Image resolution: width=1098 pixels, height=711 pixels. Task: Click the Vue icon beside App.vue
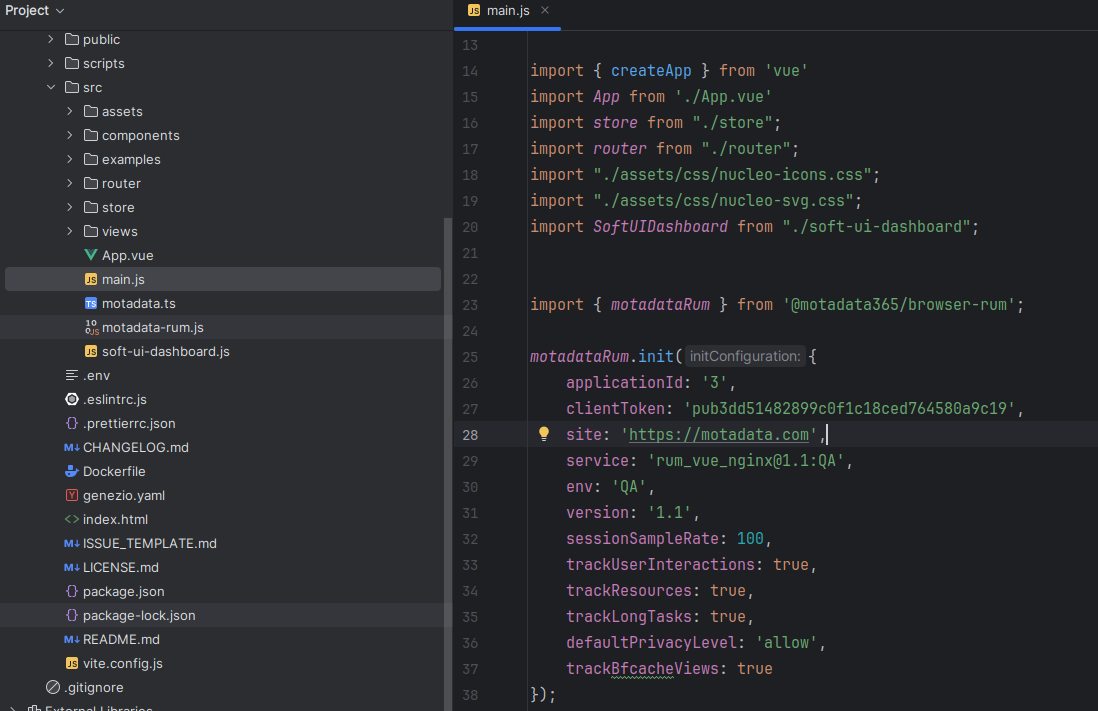tap(91, 255)
